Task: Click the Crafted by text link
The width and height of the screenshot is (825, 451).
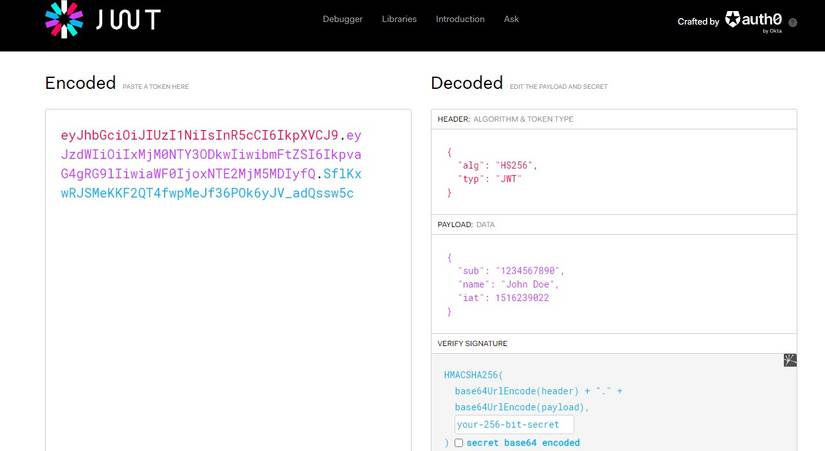Action: tap(698, 21)
